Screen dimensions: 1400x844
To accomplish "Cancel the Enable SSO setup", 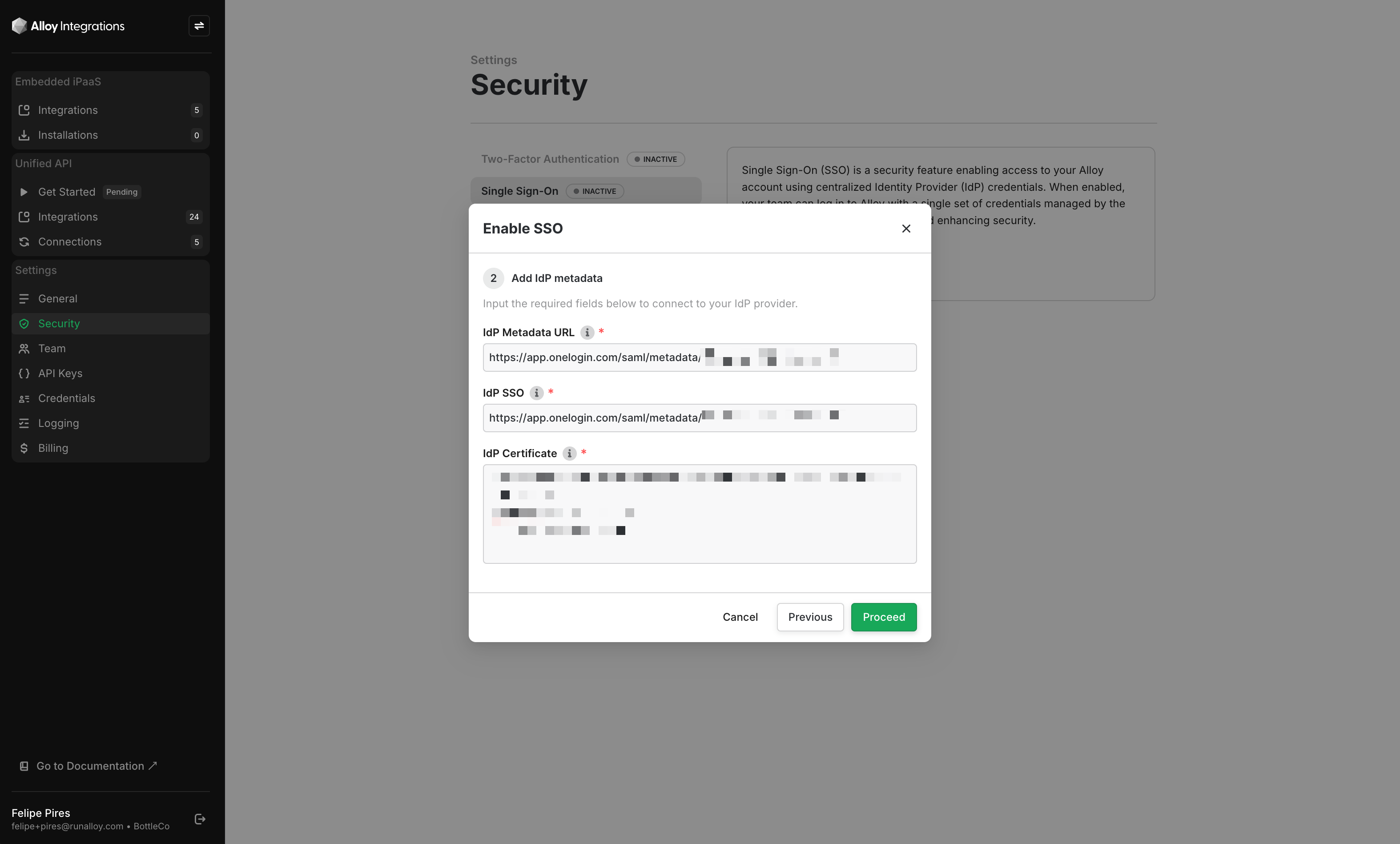I will coord(740,617).
